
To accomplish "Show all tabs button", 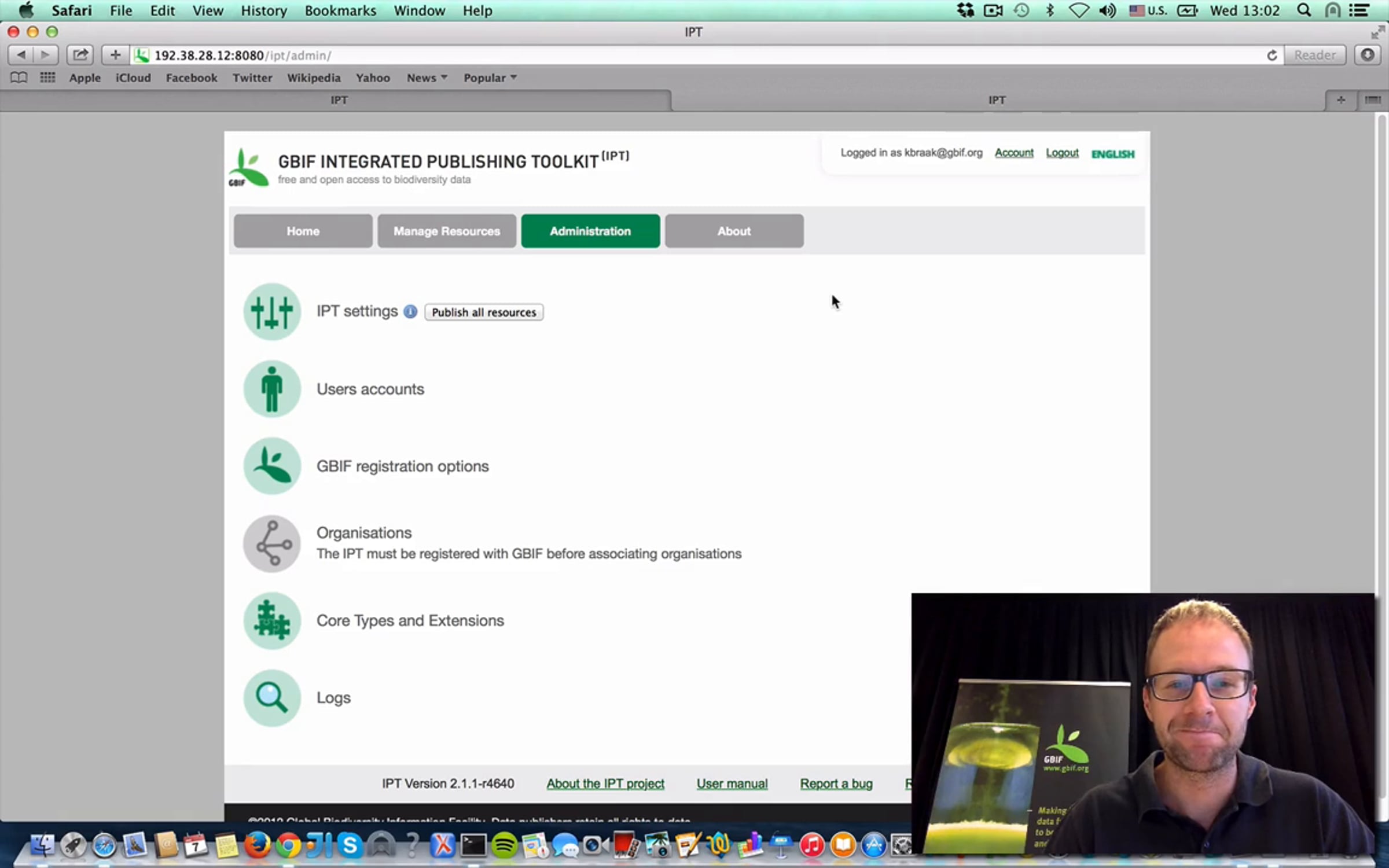I will pyautogui.click(x=1372, y=100).
